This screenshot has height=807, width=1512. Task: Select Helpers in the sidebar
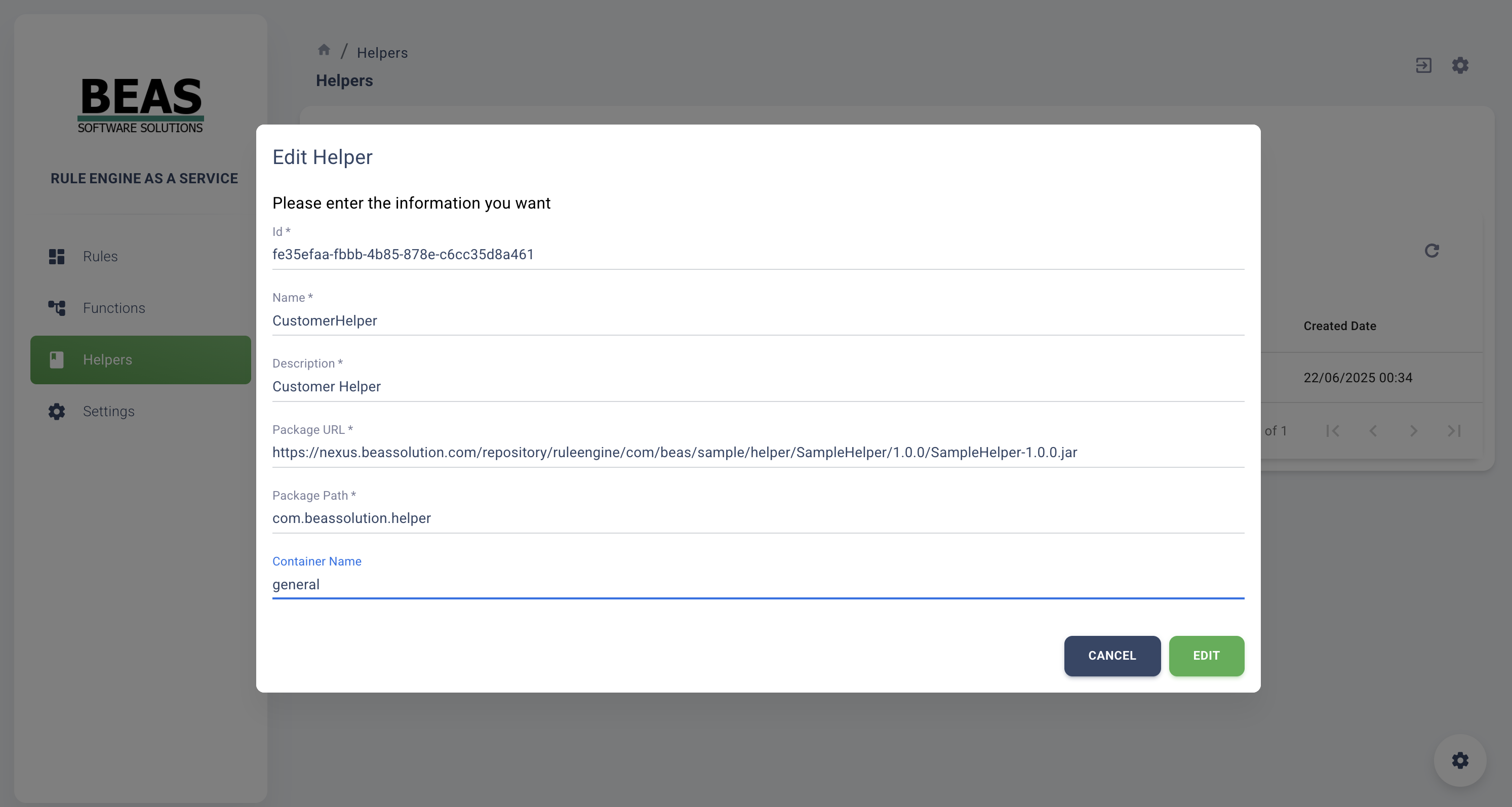(141, 360)
